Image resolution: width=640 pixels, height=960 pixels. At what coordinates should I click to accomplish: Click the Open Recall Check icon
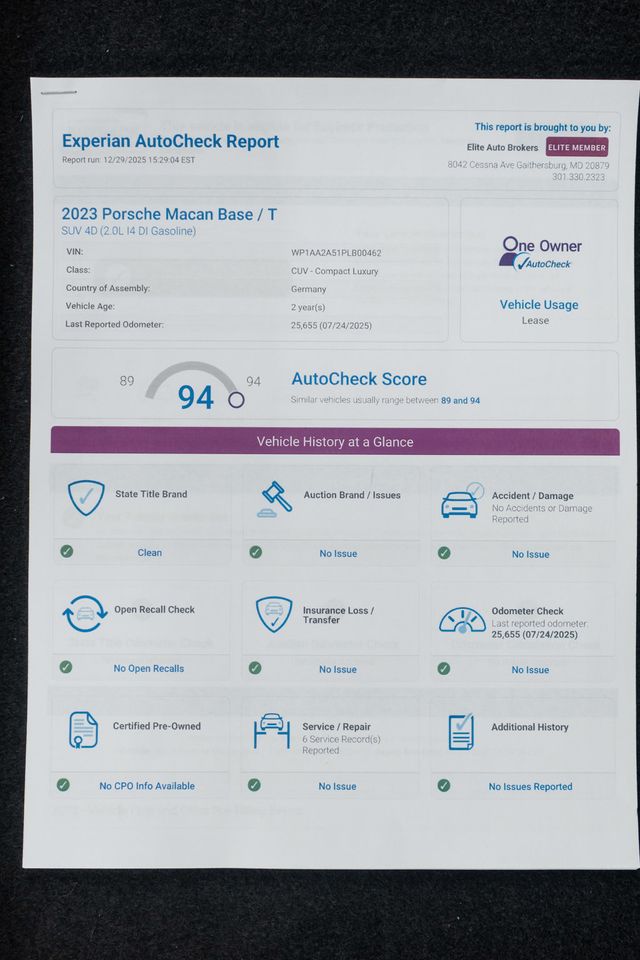[x=84, y=613]
